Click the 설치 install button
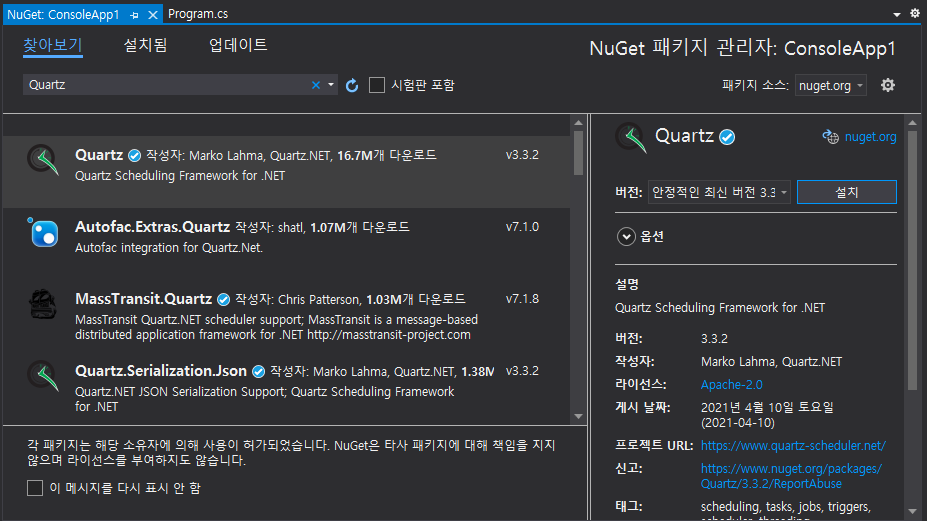This screenshot has width=927, height=521. point(847,192)
